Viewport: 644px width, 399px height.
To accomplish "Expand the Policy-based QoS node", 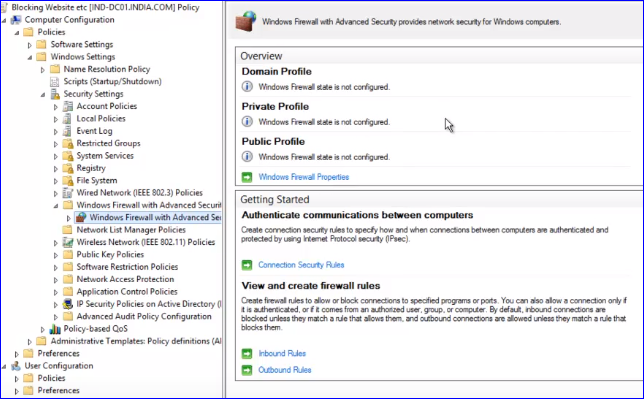I will 43,329.
